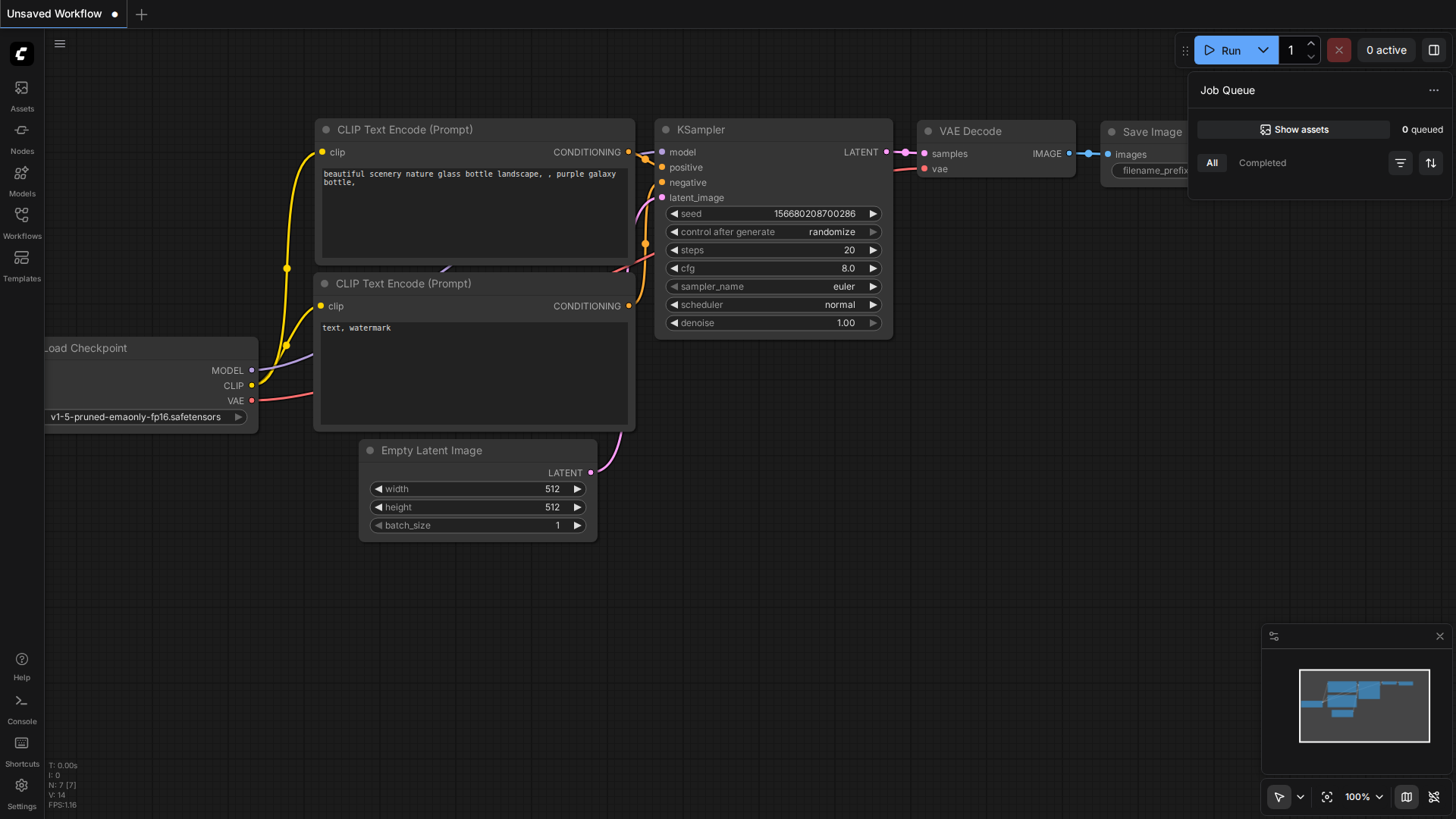The width and height of the screenshot is (1456, 819).
Task: Open the Workflows sidebar panel
Action: click(x=22, y=224)
